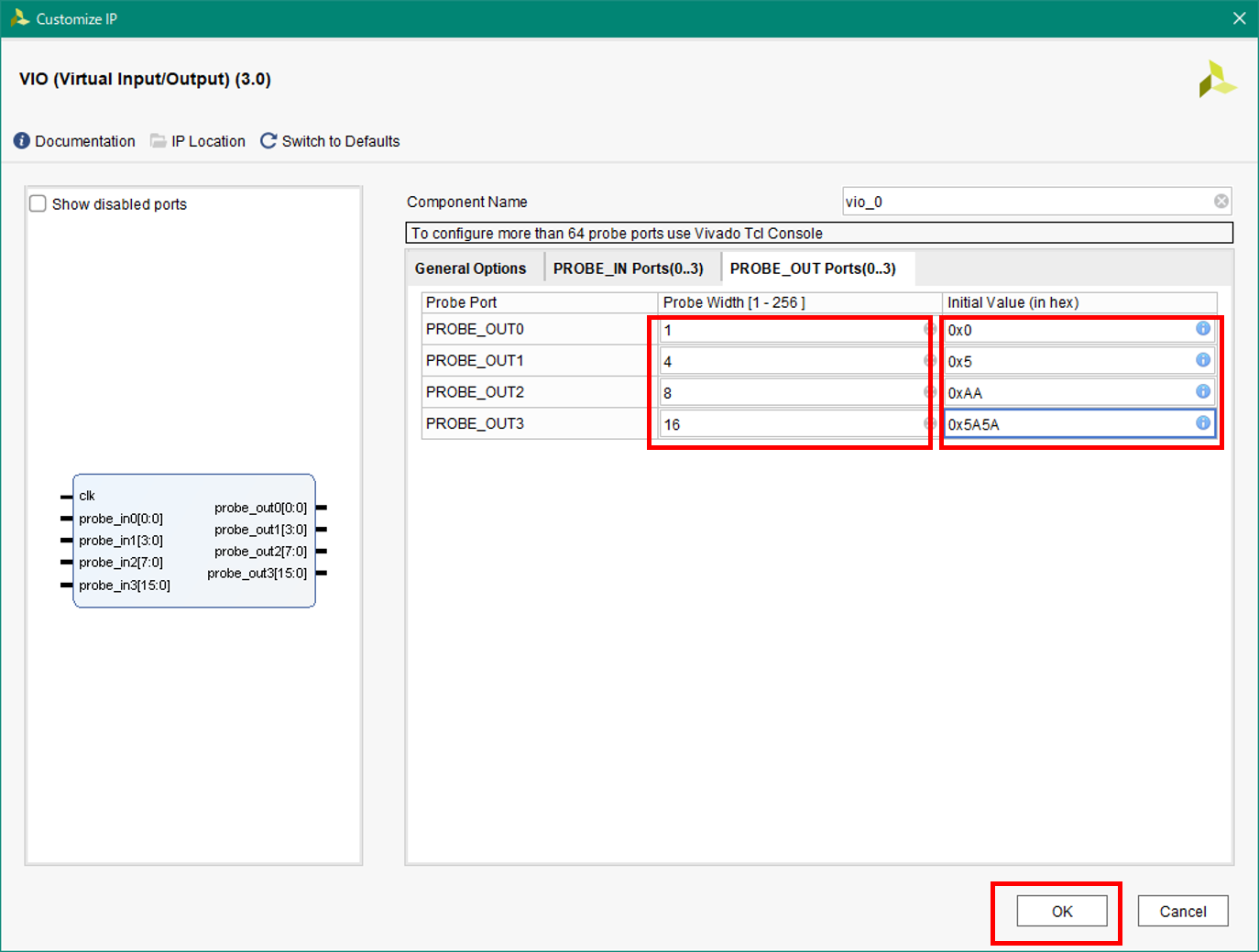
Task: Click info icon for PROBE_OUT3 initial value
Action: [1203, 423]
